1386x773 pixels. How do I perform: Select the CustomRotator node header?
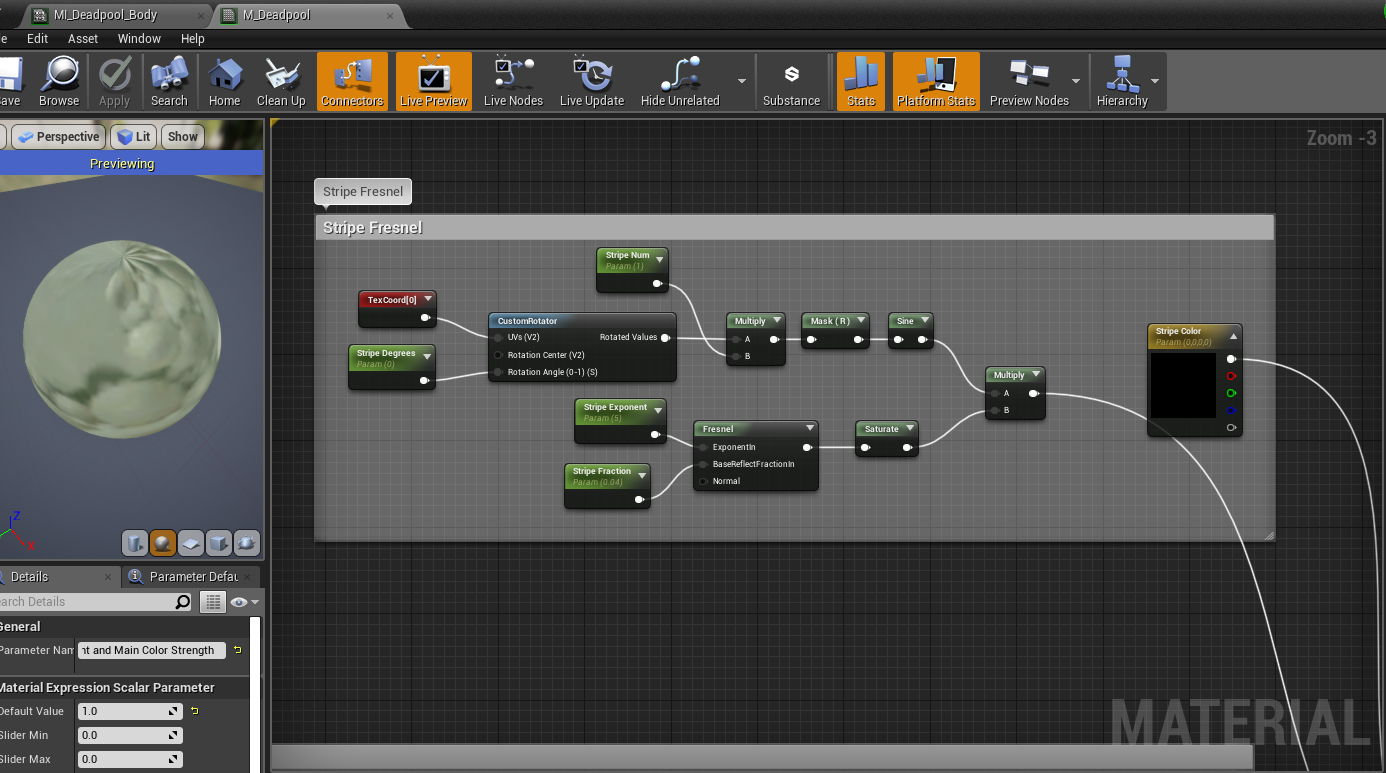582,321
